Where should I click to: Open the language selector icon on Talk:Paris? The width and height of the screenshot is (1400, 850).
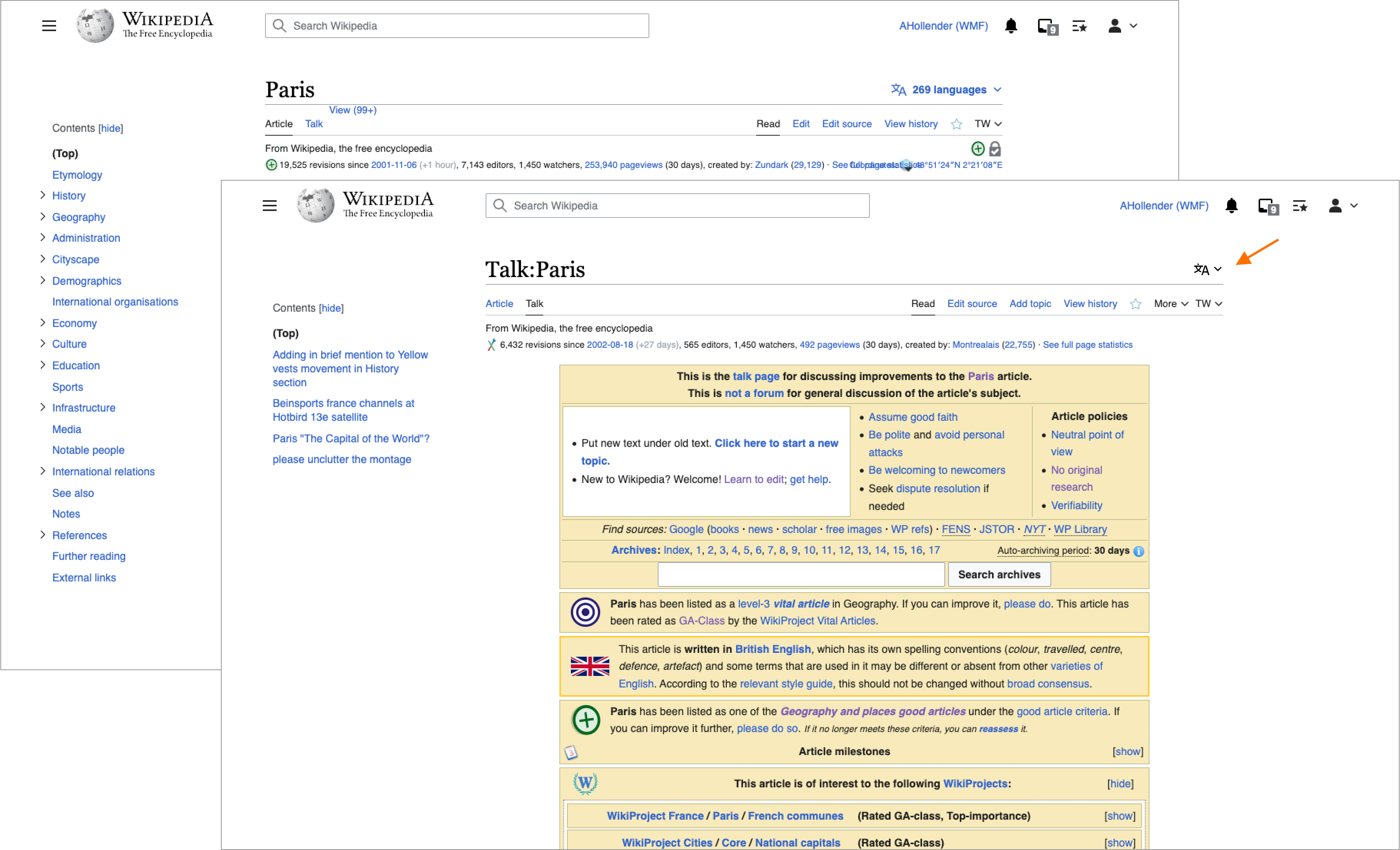1207,269
